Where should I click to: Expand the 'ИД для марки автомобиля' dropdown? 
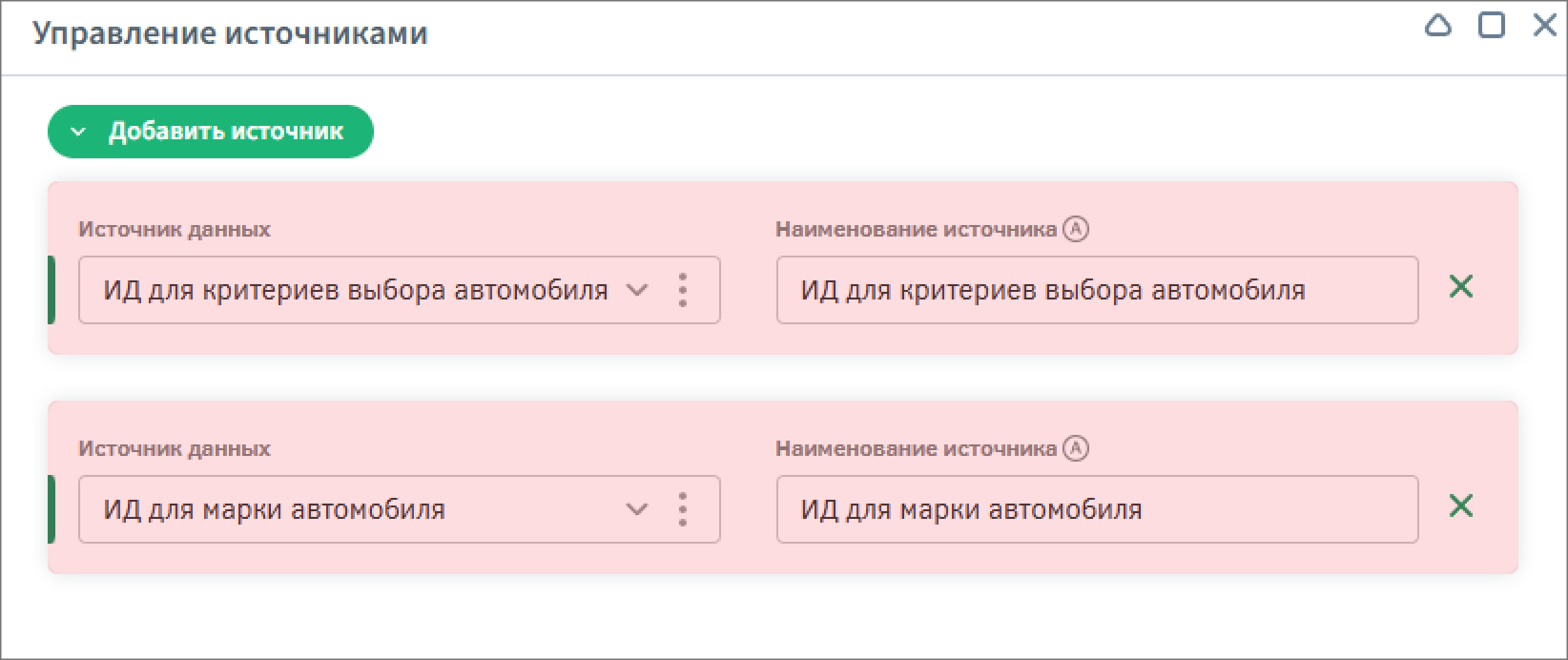tap(637, 509)
